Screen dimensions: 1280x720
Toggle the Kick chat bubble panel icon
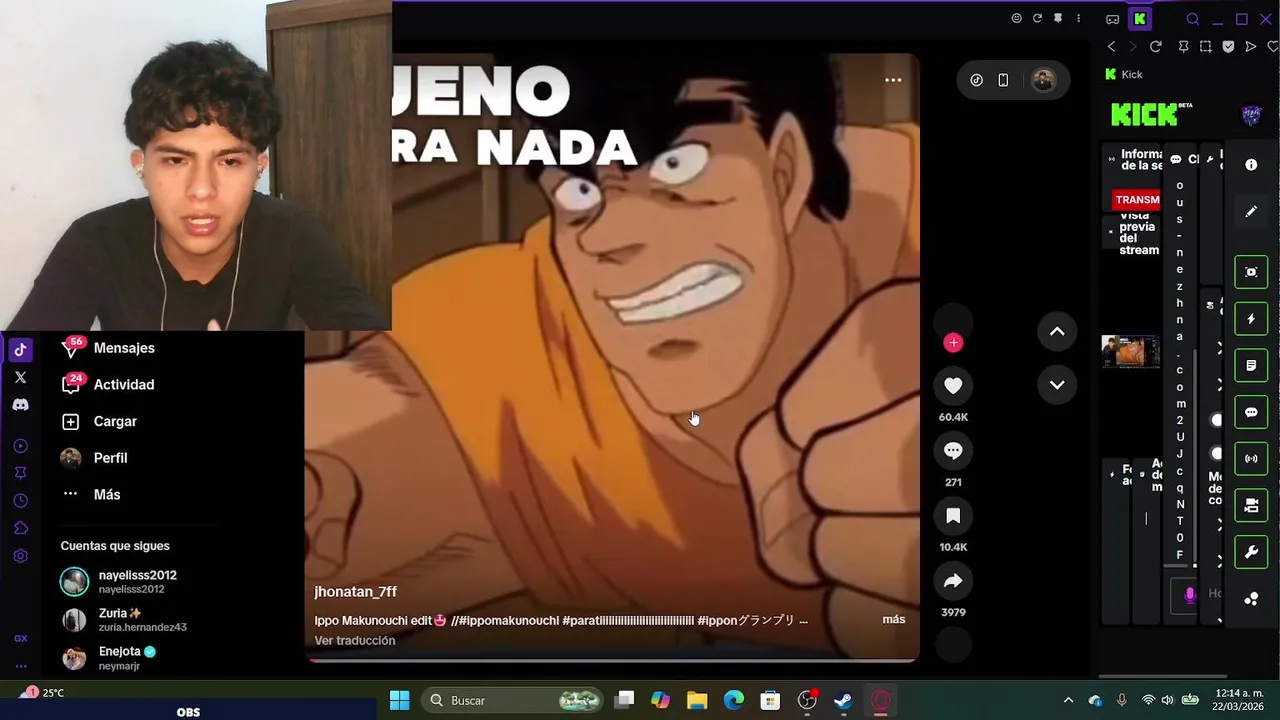pos(1251,412)
